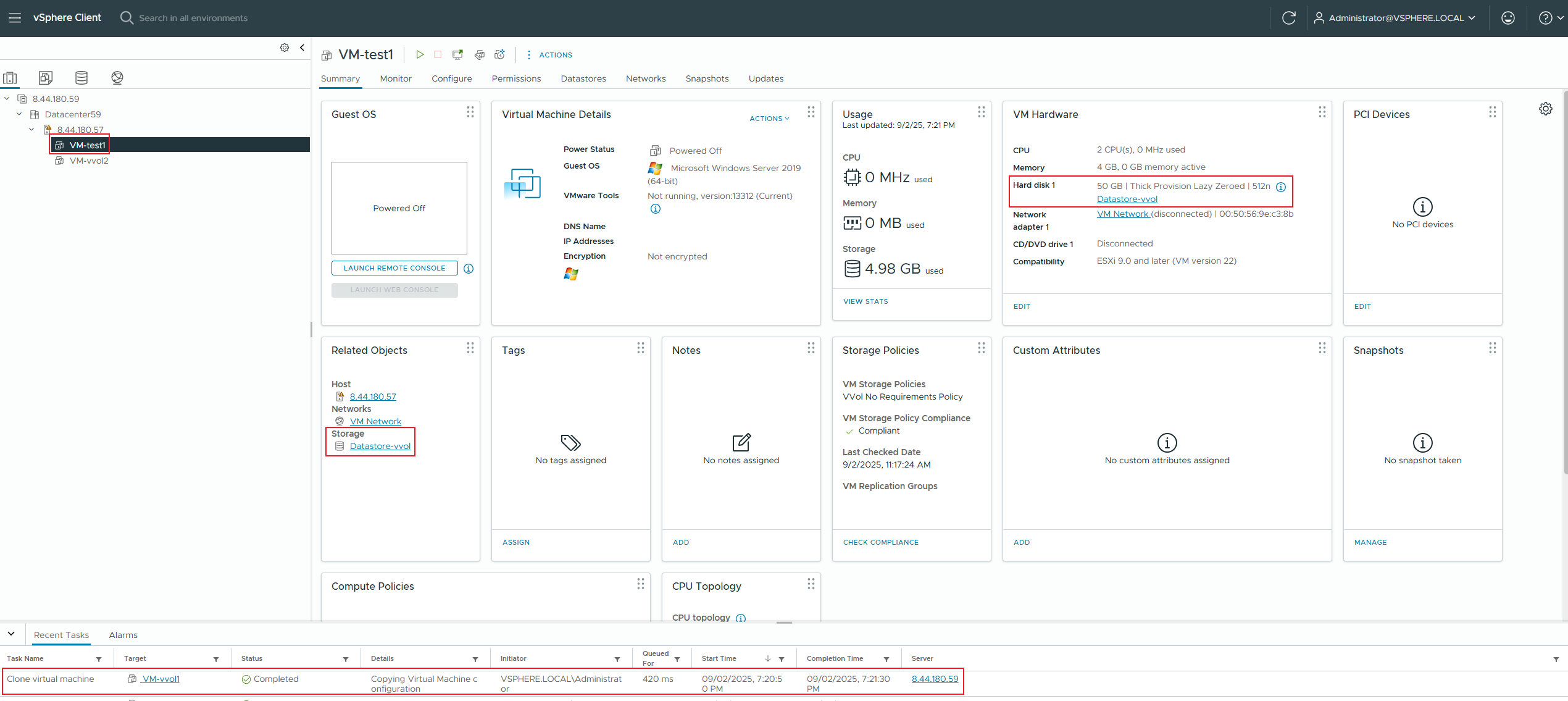The height and width of the screenshot is (701, 1568).
Task: Switch to the Alarms tab
Action: point(123,636)
